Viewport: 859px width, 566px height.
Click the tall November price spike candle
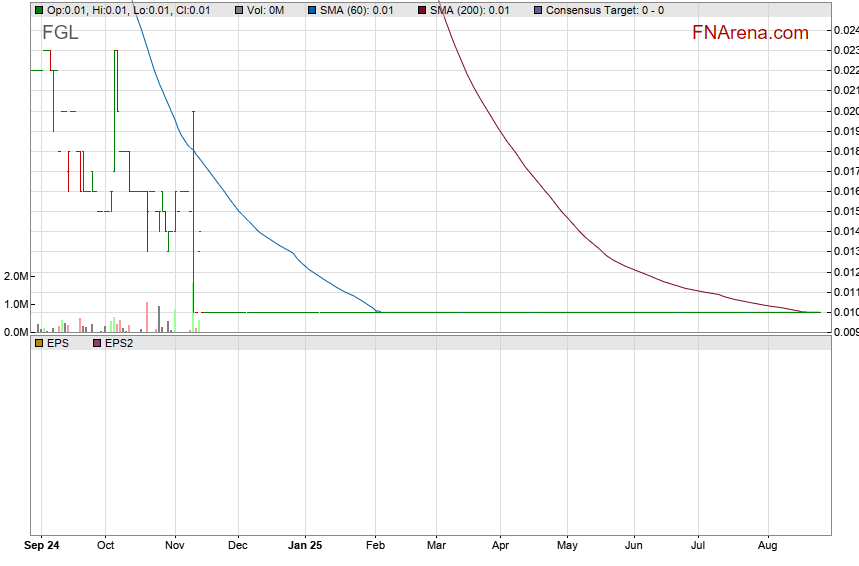click(x=192, y=200)
